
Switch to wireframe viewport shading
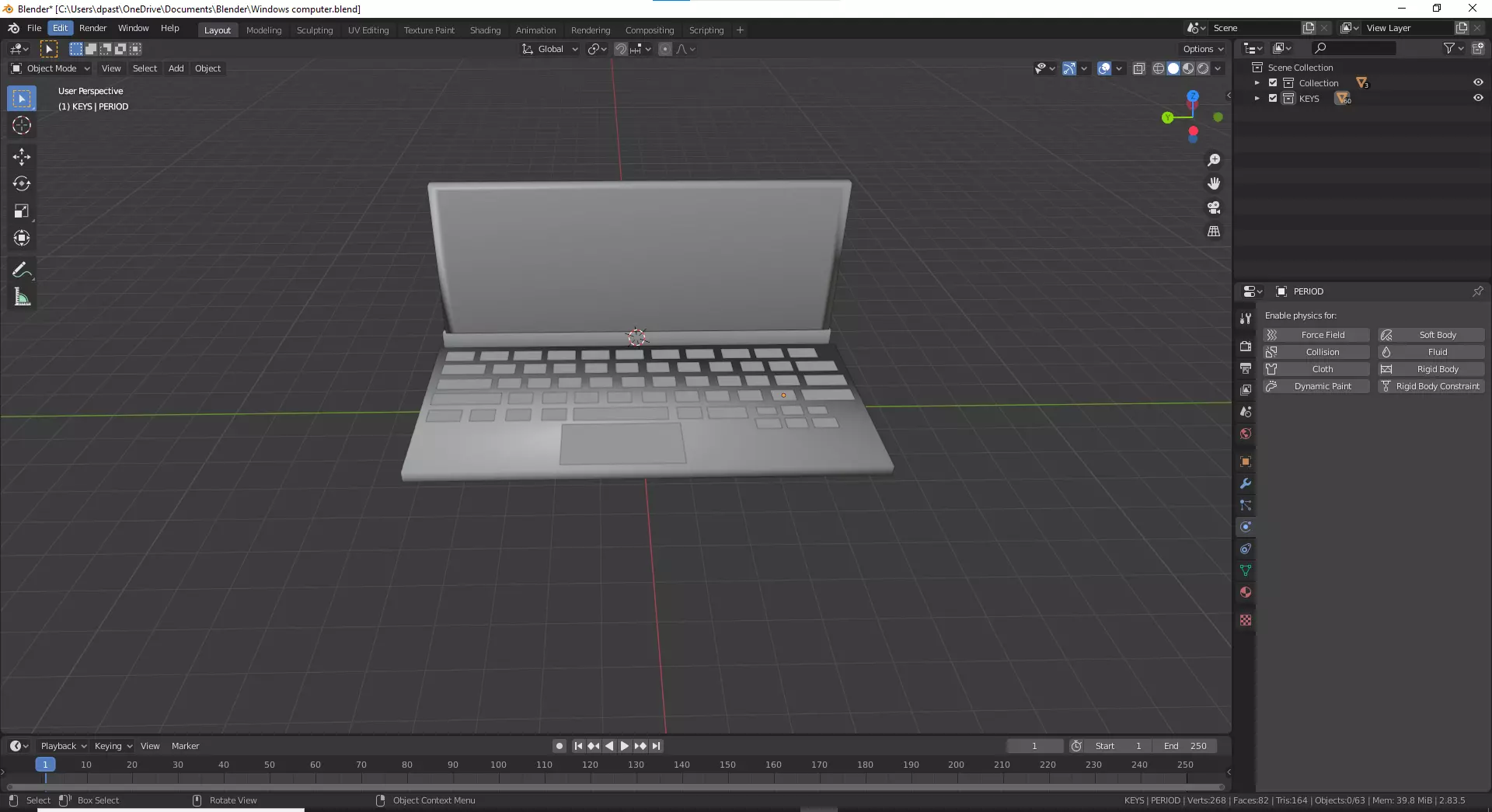coord(1159,68)
